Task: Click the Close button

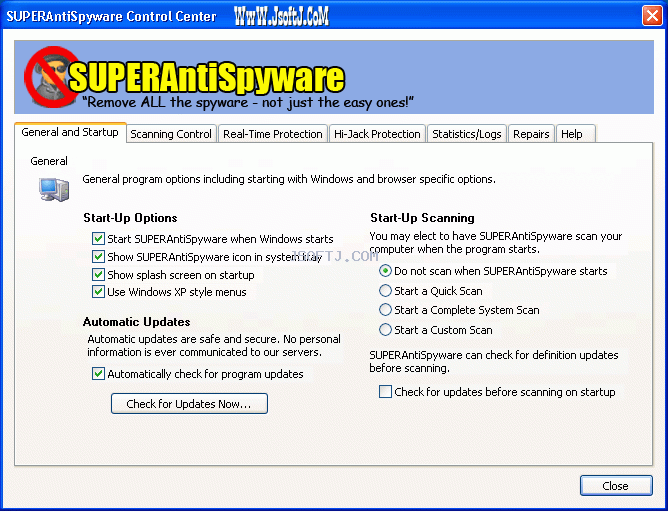Action: (x=616, y=486)
